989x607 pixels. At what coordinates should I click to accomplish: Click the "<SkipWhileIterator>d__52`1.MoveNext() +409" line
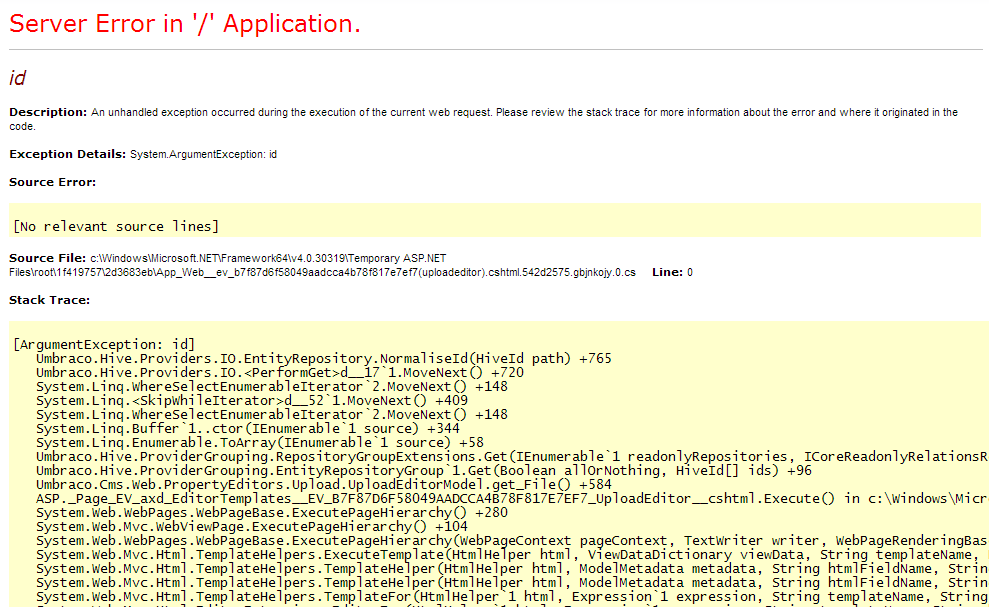point(252,401)
